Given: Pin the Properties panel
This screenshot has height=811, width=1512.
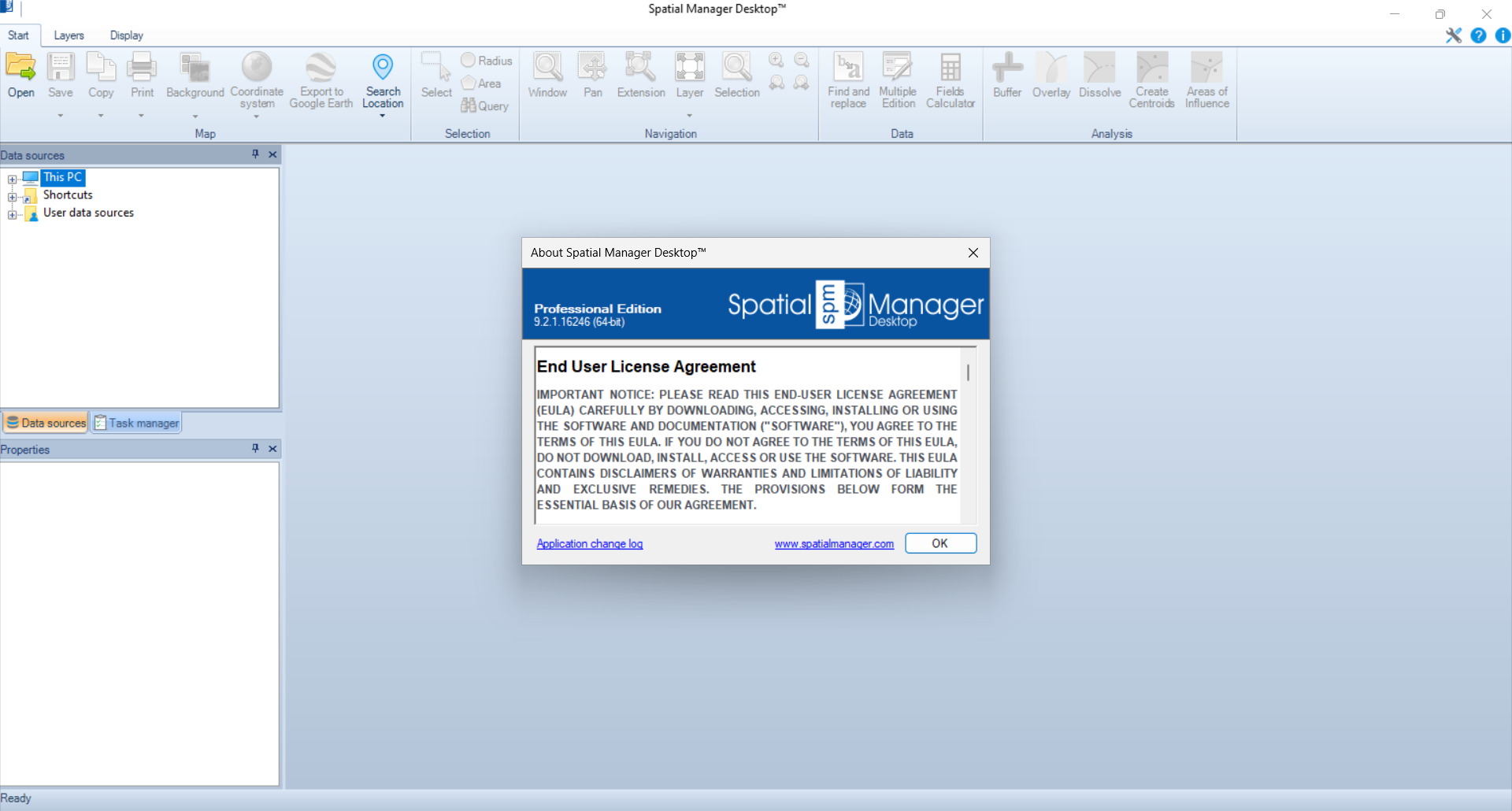Looking at the screenshot, I should [255, 449].
